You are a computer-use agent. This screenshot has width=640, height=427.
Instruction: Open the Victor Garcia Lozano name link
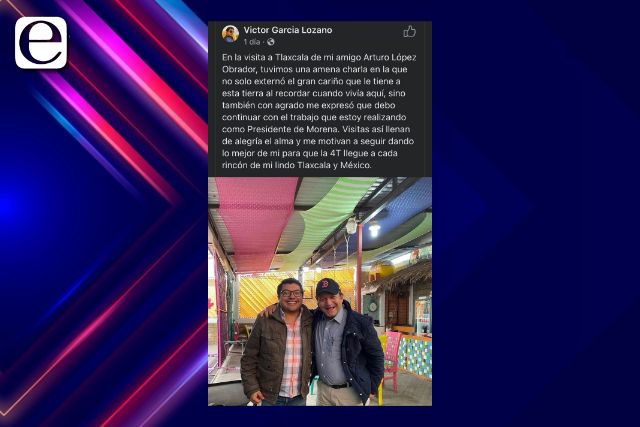click(x=288, y=30)
